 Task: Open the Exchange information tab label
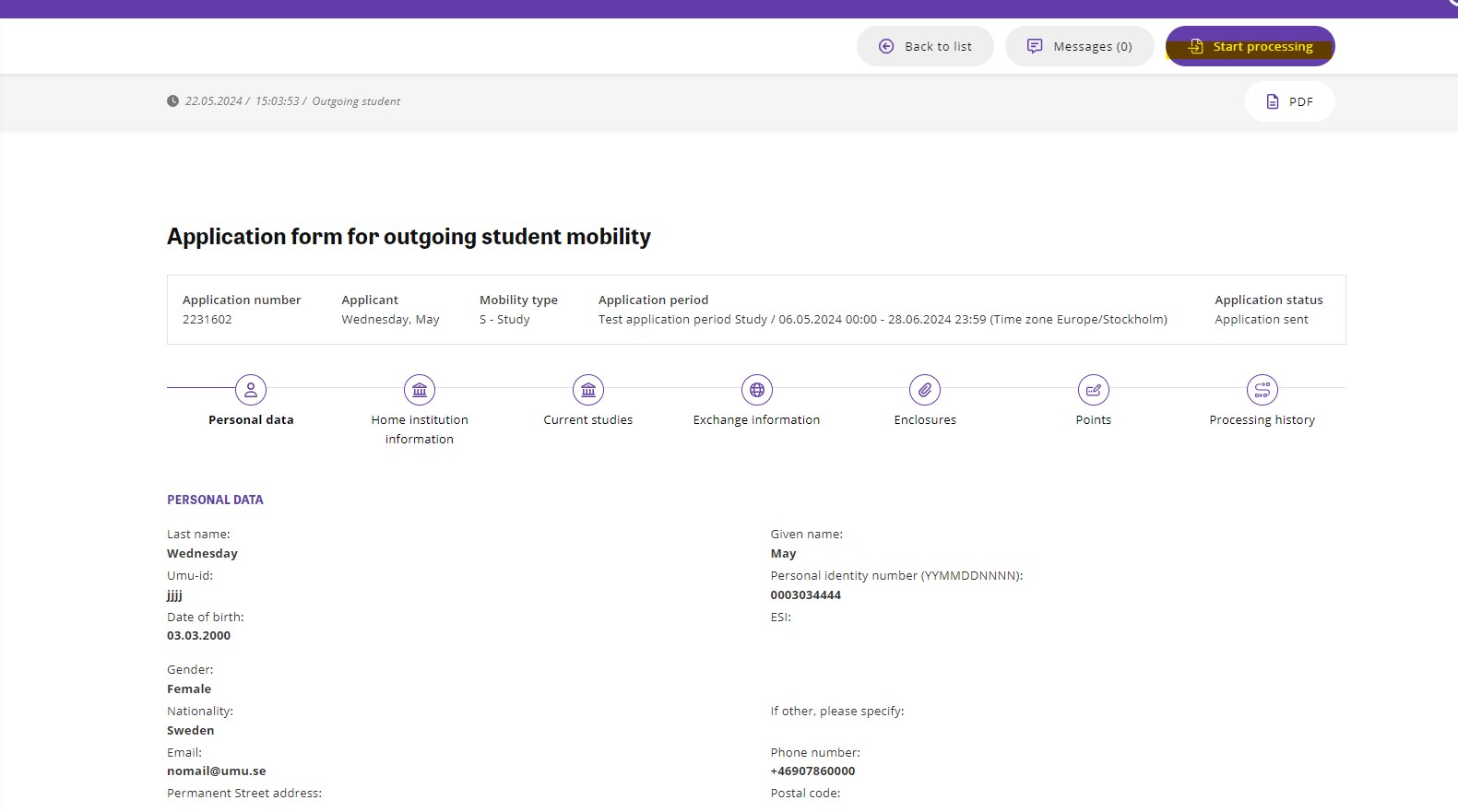pyautogui.click(x=756, y=420)
